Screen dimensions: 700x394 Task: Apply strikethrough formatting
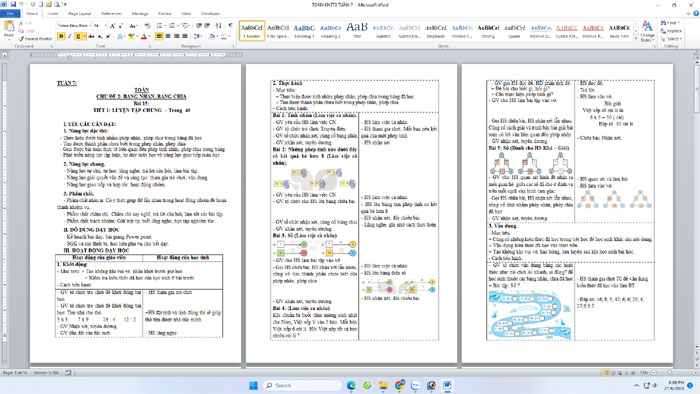(x=91, y=37)
